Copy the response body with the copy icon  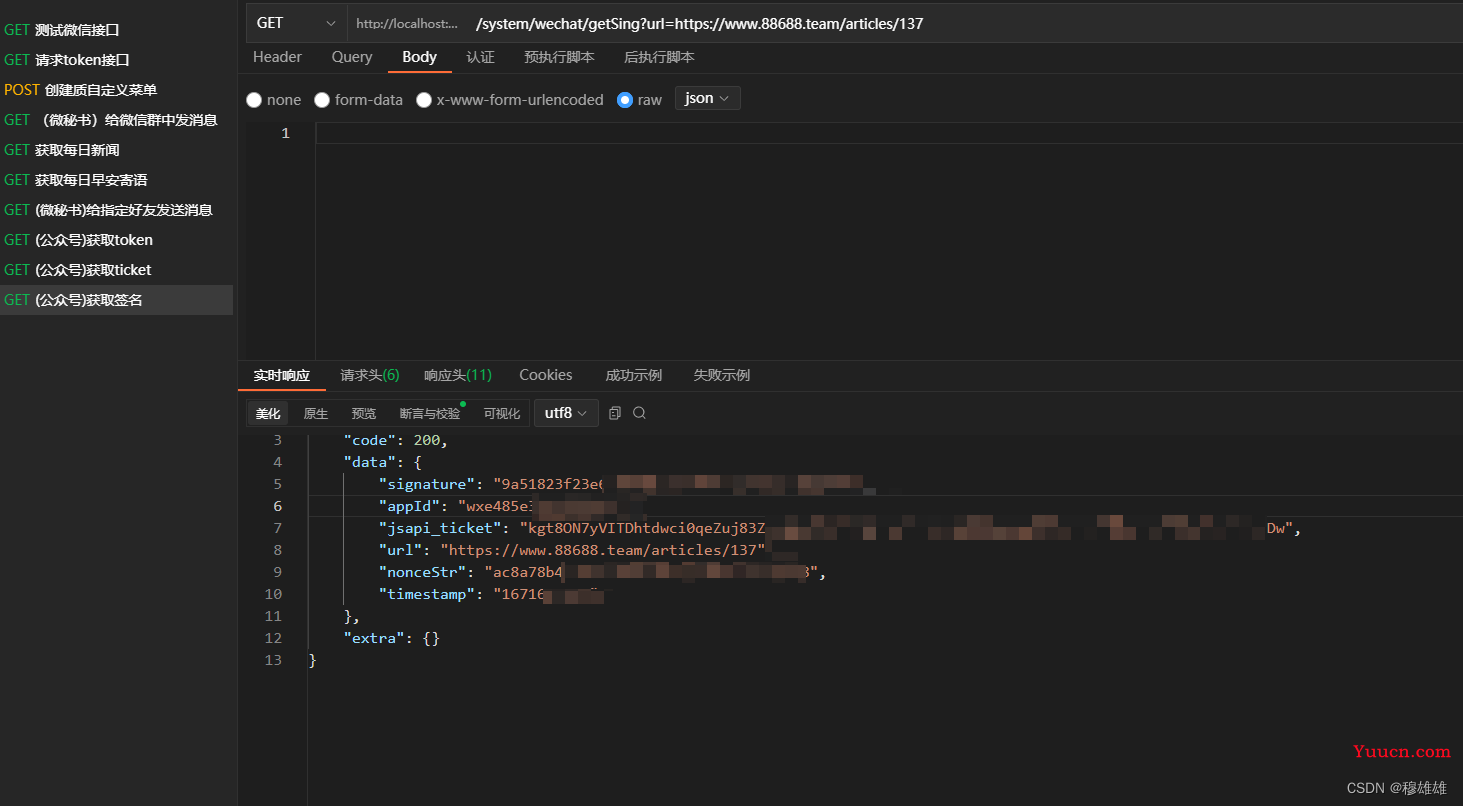(x=615, y=413)
